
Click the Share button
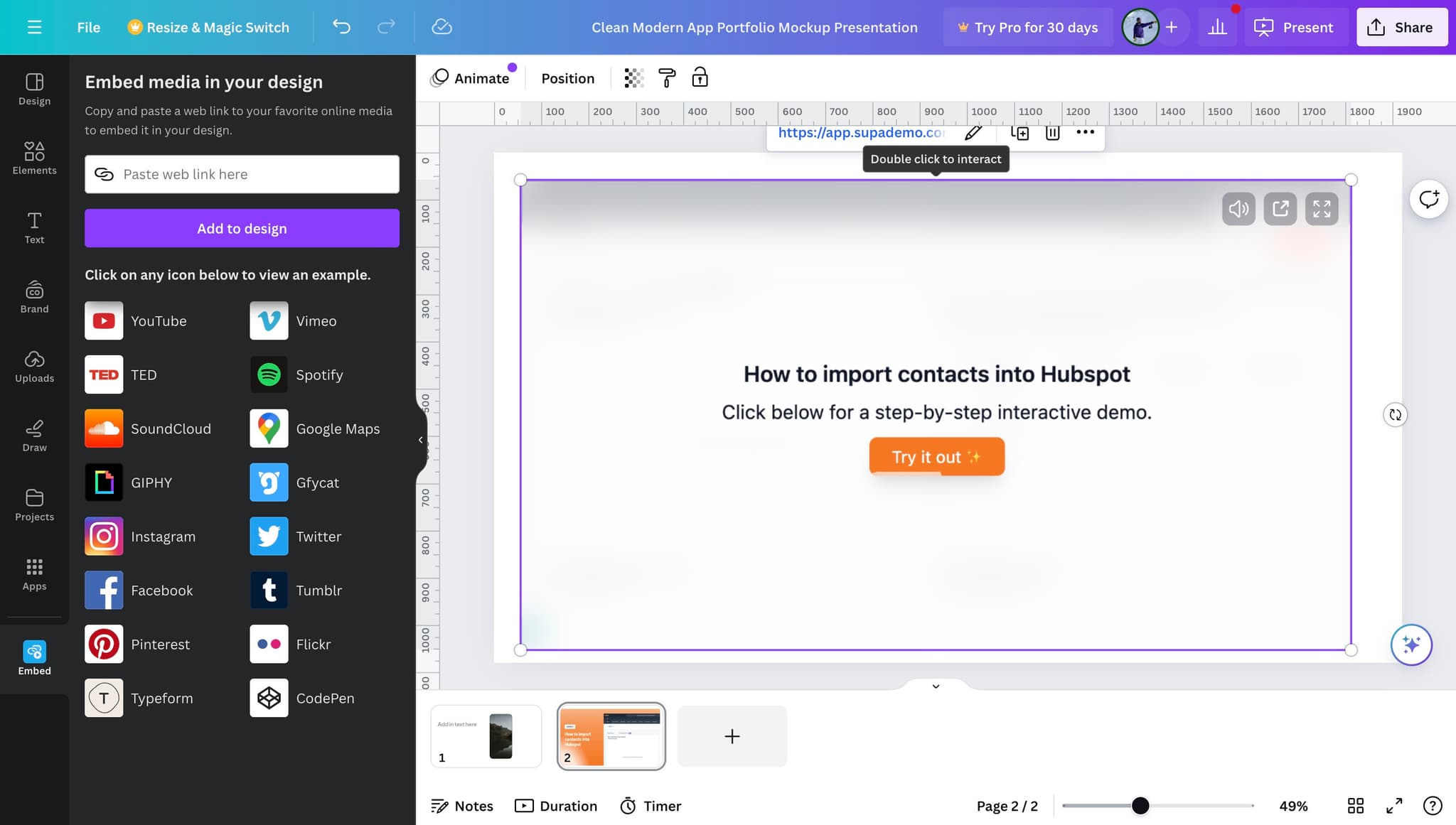pyautogui.click(x=1401, y=27)
